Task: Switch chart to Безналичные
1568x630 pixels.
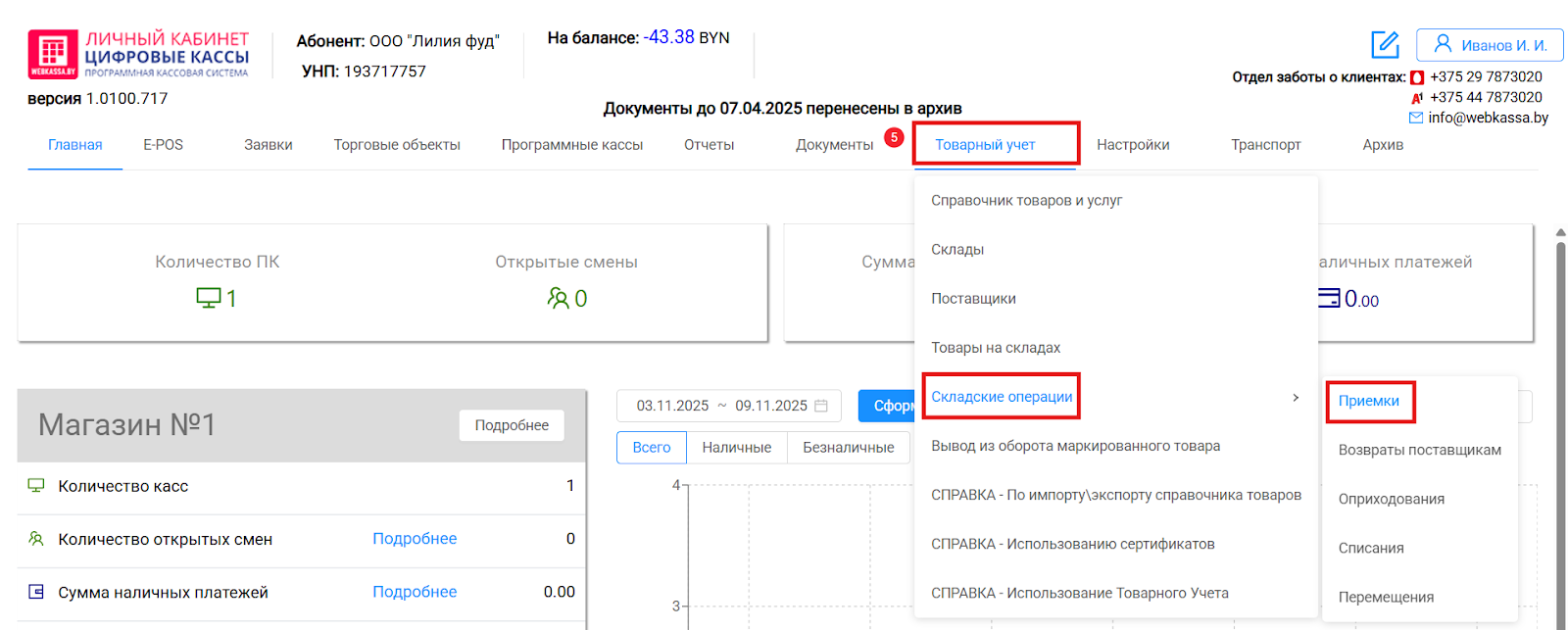Action: 848,448
